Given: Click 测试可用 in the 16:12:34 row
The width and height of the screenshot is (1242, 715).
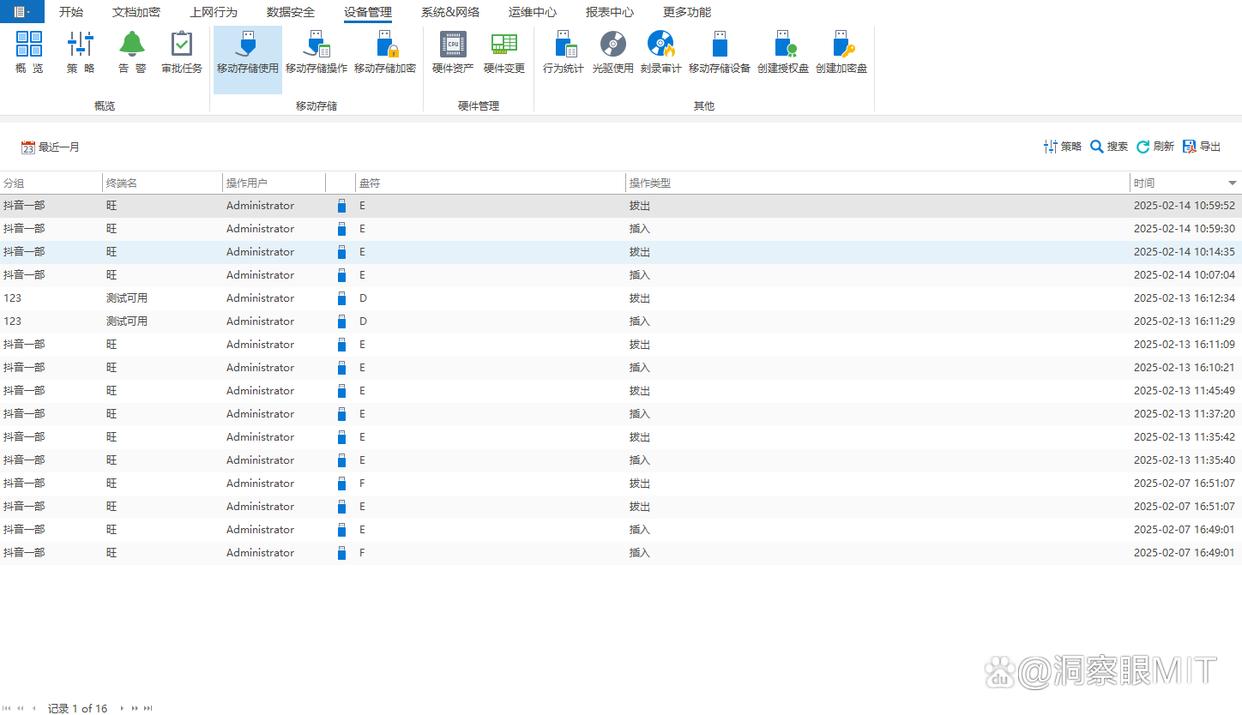Looking at the screenshot, I should 127,298.
